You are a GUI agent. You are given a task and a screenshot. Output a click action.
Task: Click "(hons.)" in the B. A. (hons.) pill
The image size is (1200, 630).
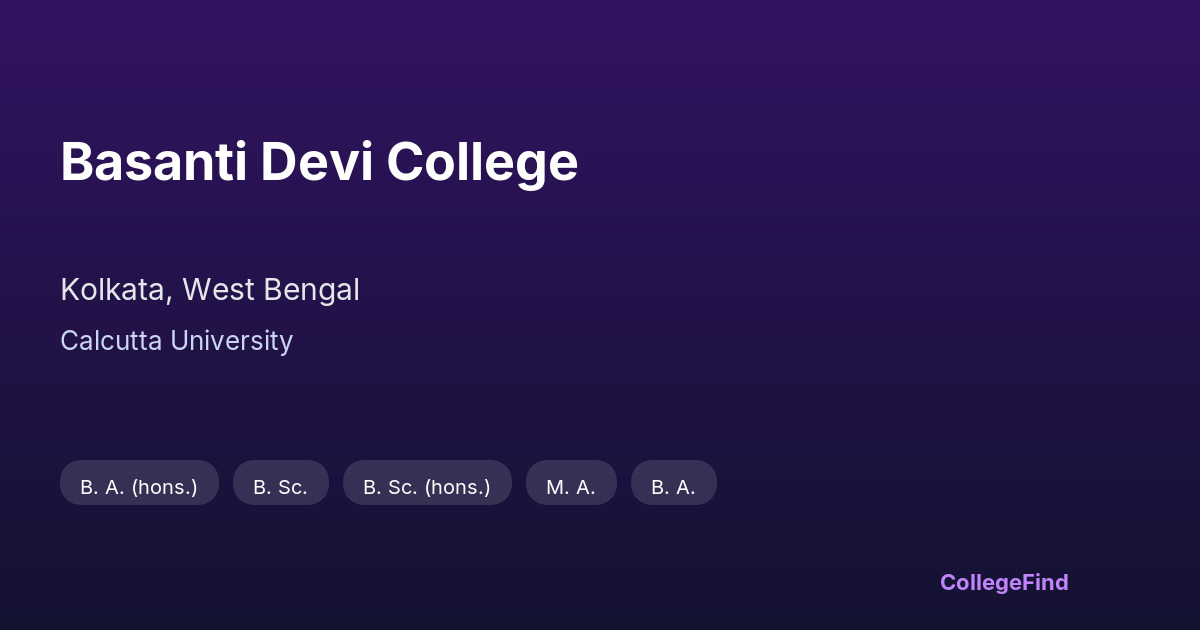165,487
